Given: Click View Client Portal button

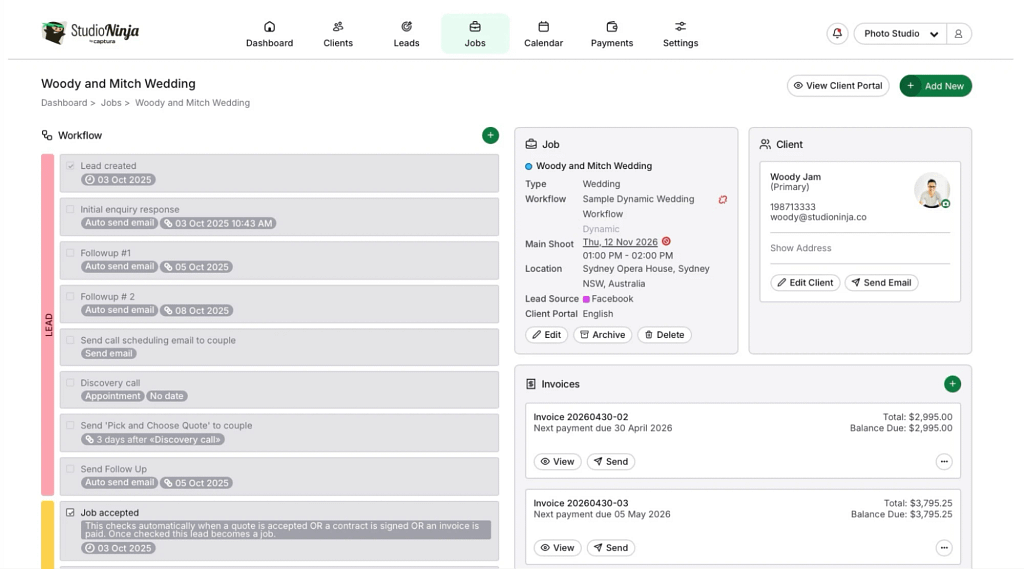Looking at the screenshot, I should click(x=838, y=86).
